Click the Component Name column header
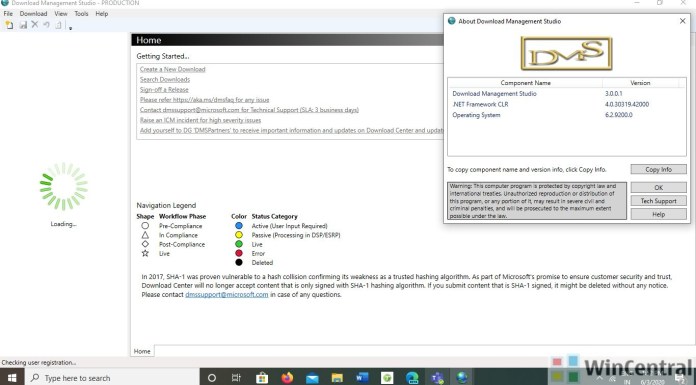The height and width of the screenshot is (385, 696). click(525, 83)
